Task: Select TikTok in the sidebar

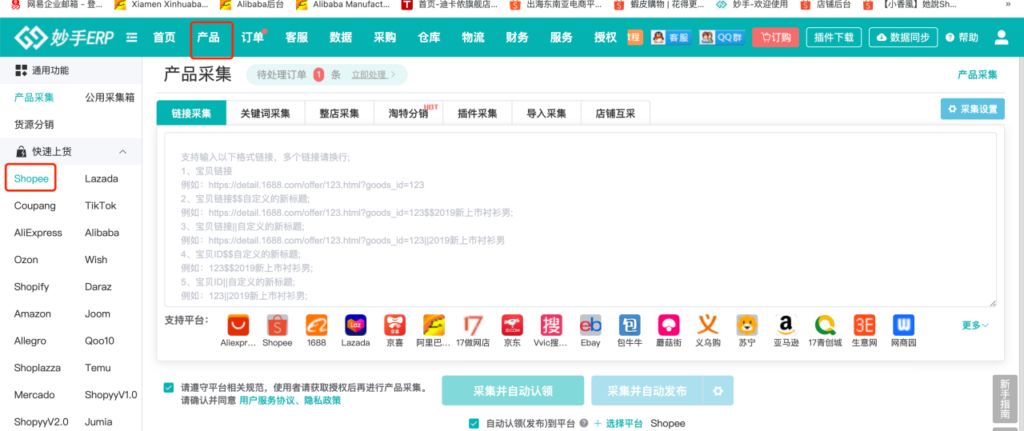Action: tap(101, 206)
